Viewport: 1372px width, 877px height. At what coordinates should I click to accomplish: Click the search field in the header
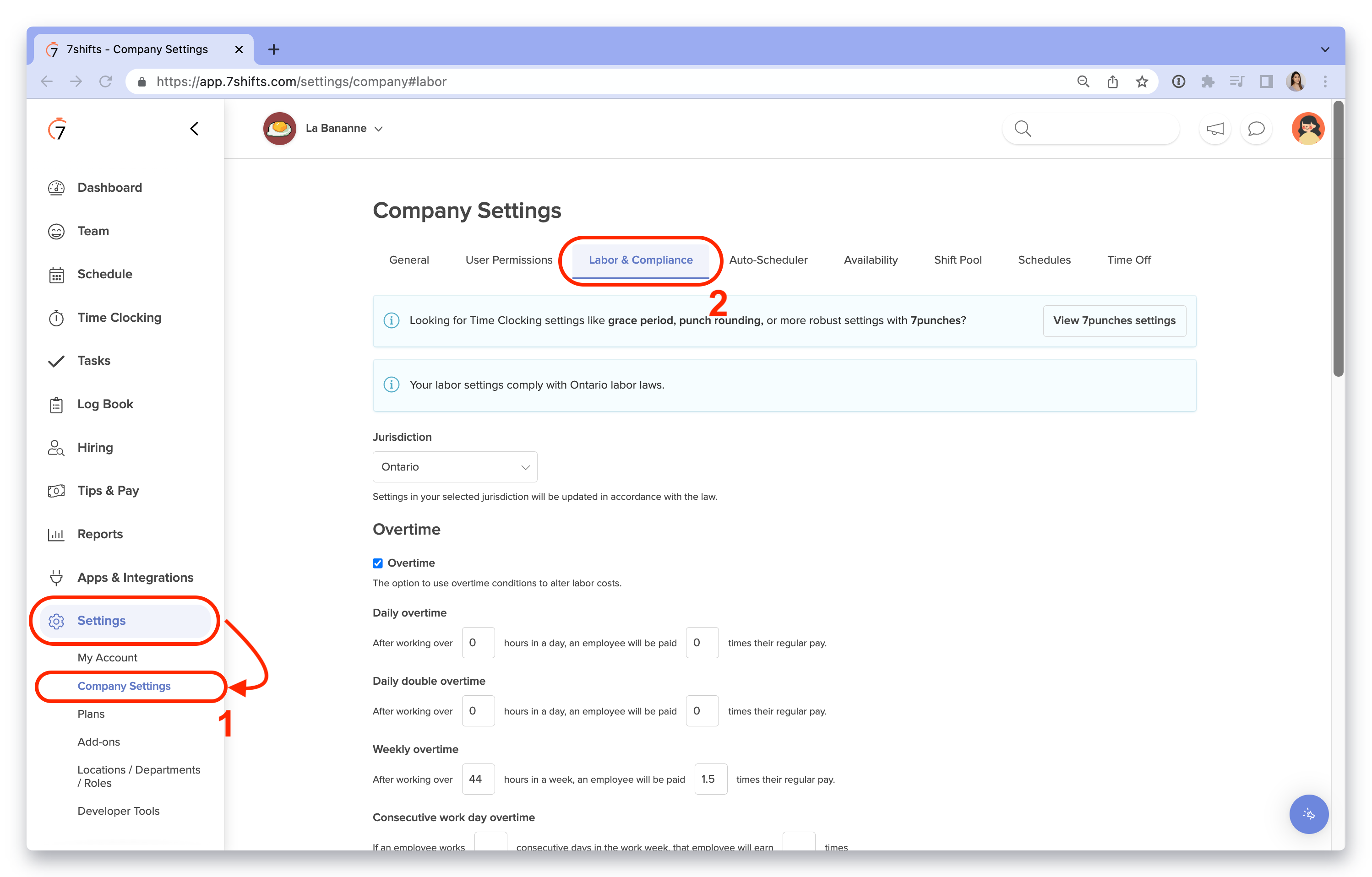[1090, 129]
